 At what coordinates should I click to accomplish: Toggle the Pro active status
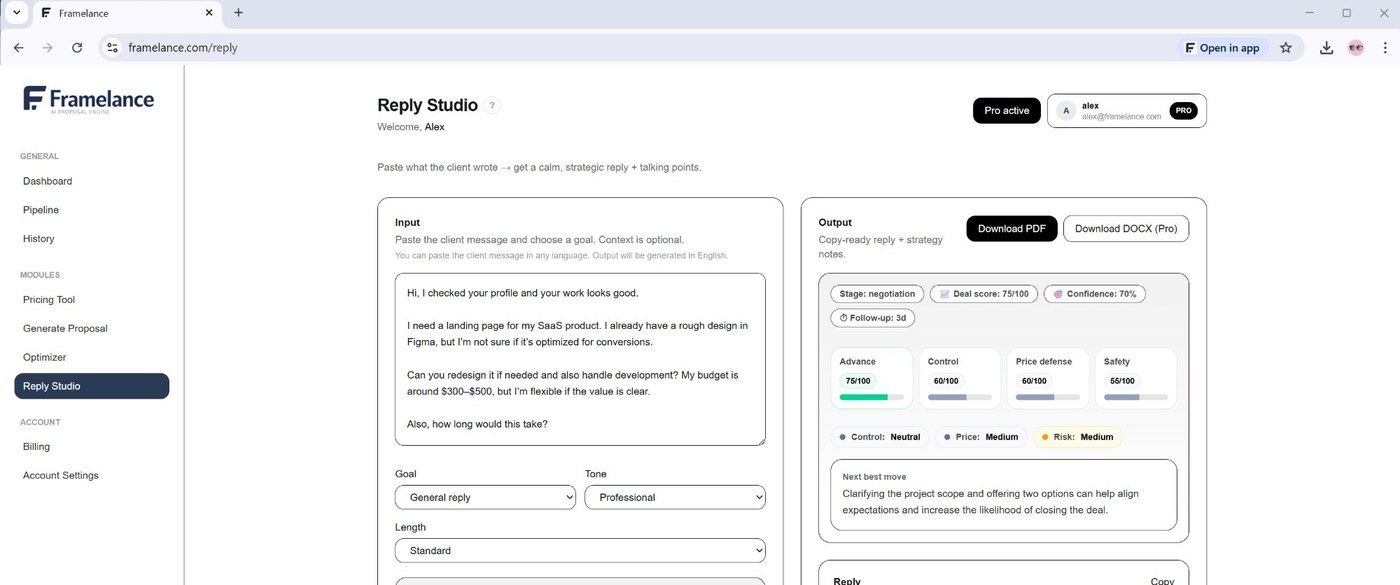(x=1006, y=110)
